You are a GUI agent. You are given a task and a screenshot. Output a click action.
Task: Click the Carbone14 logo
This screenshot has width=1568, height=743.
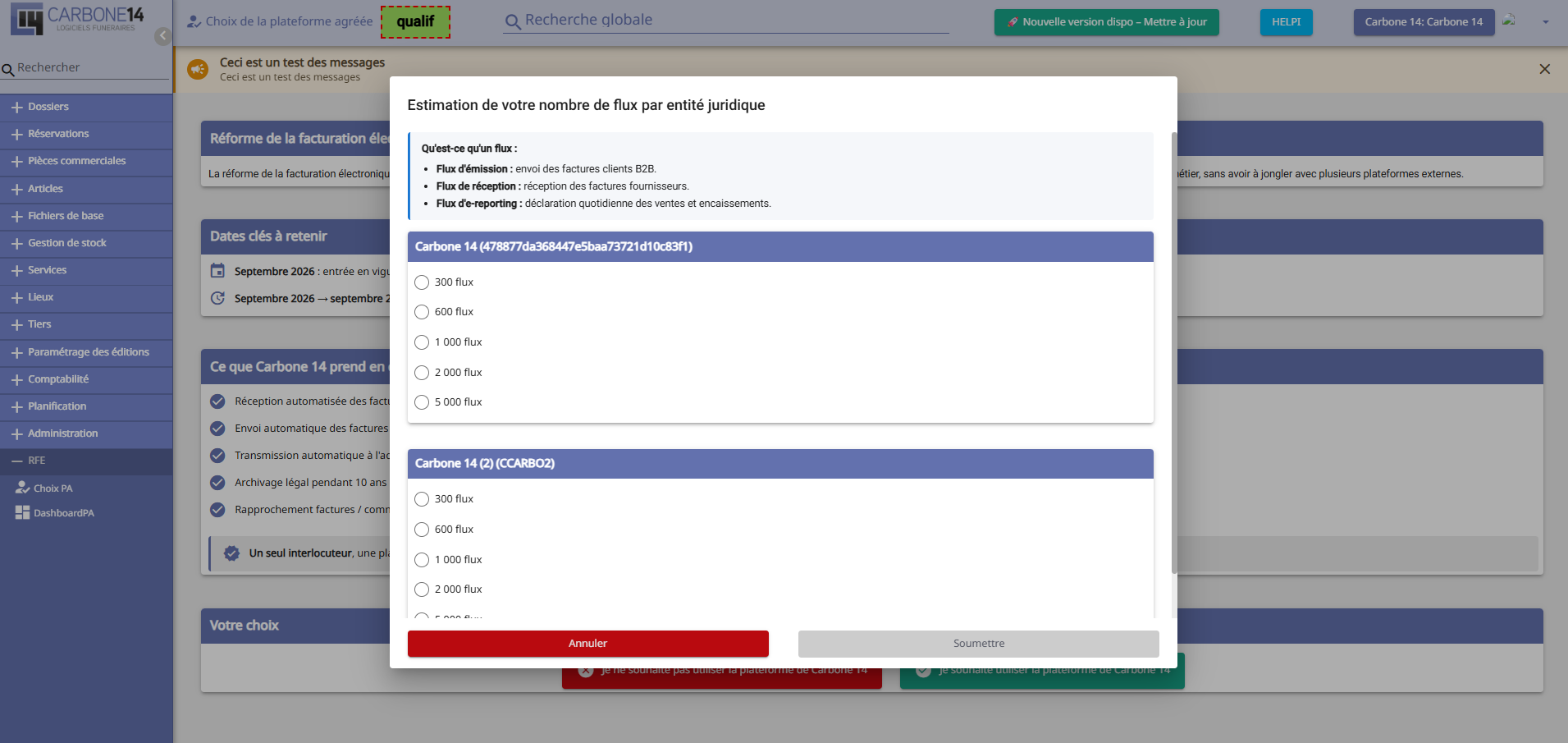[77, 19]
